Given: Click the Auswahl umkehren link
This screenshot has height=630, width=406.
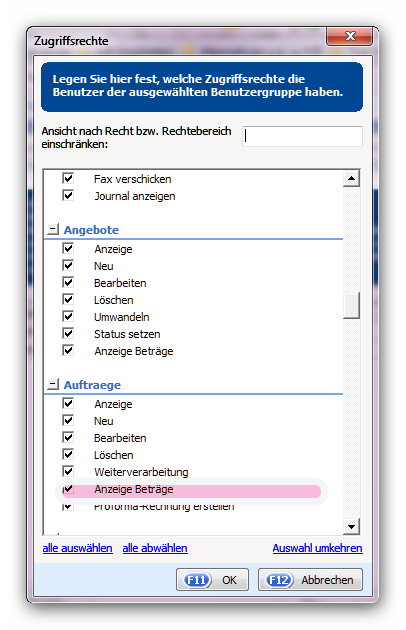Looking at the screenshot, I should pos(318,548).
